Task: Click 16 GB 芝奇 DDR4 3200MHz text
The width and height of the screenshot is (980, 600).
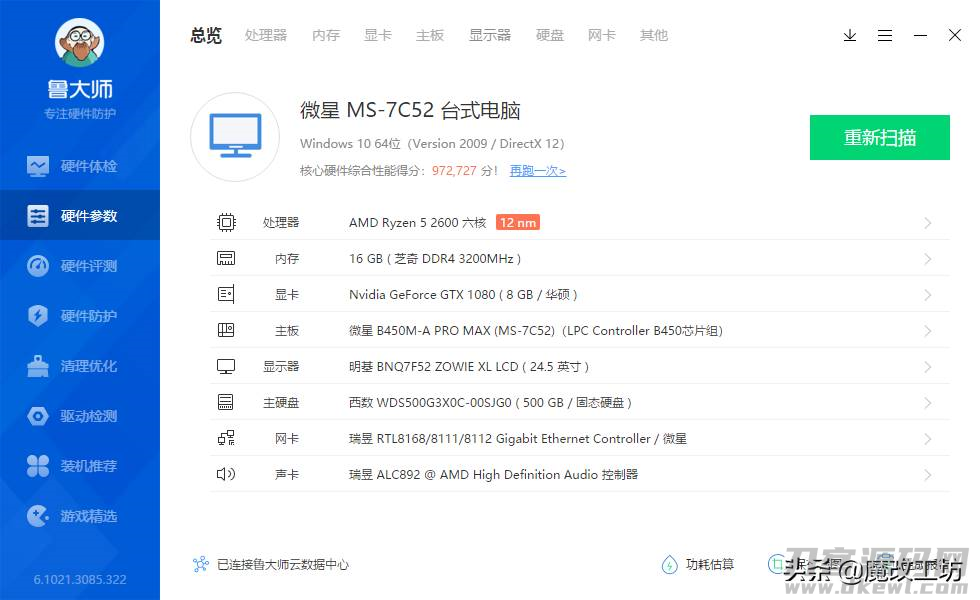Action: tap(435, 259)
